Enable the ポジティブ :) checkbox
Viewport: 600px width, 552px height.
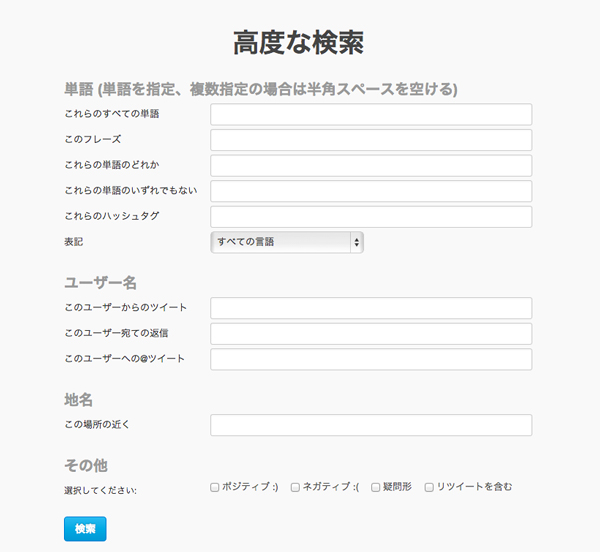tap(215, 487)
